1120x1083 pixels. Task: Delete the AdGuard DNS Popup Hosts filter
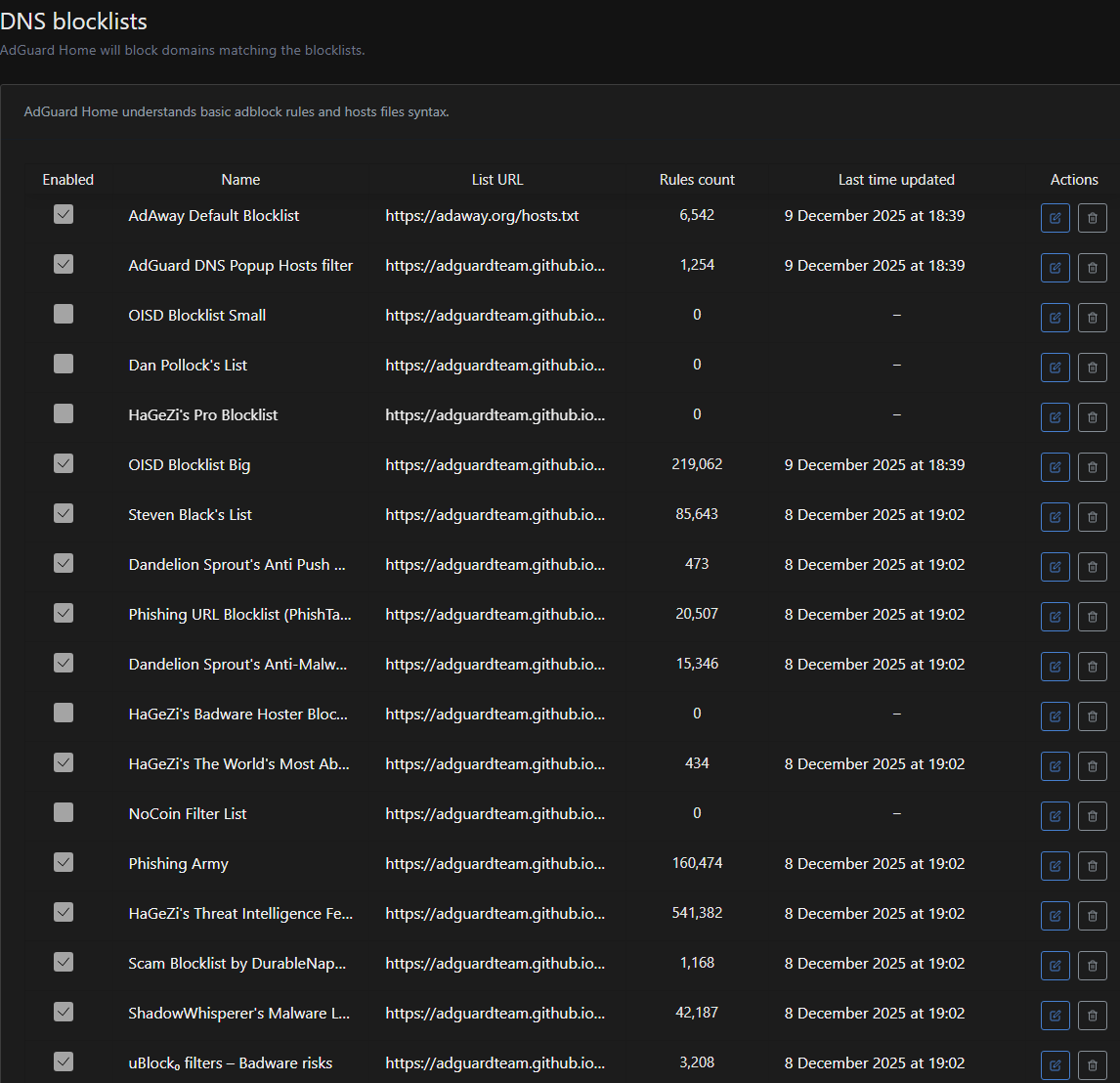(x=1092, y=268)
